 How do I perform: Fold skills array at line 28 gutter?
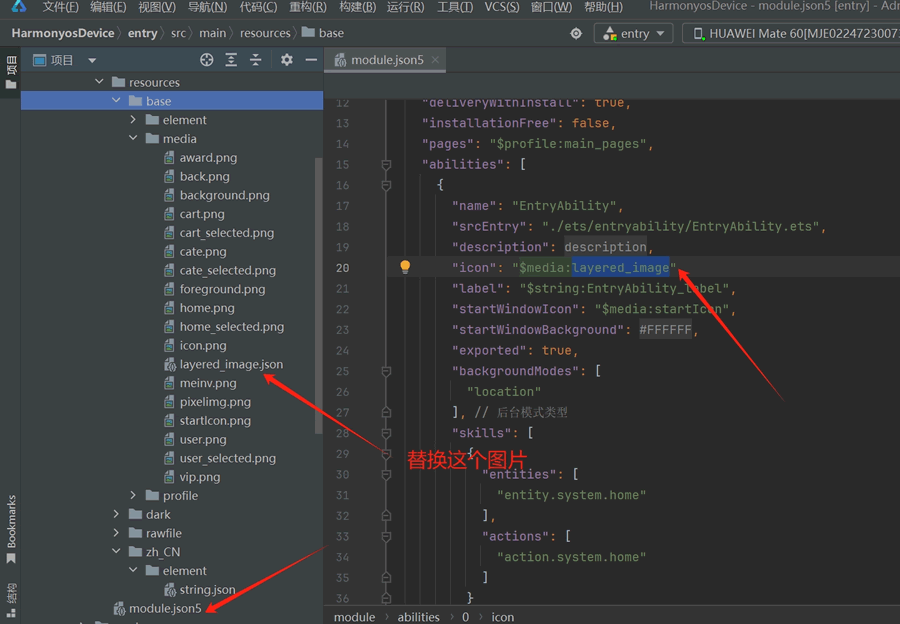pos(386,433)
